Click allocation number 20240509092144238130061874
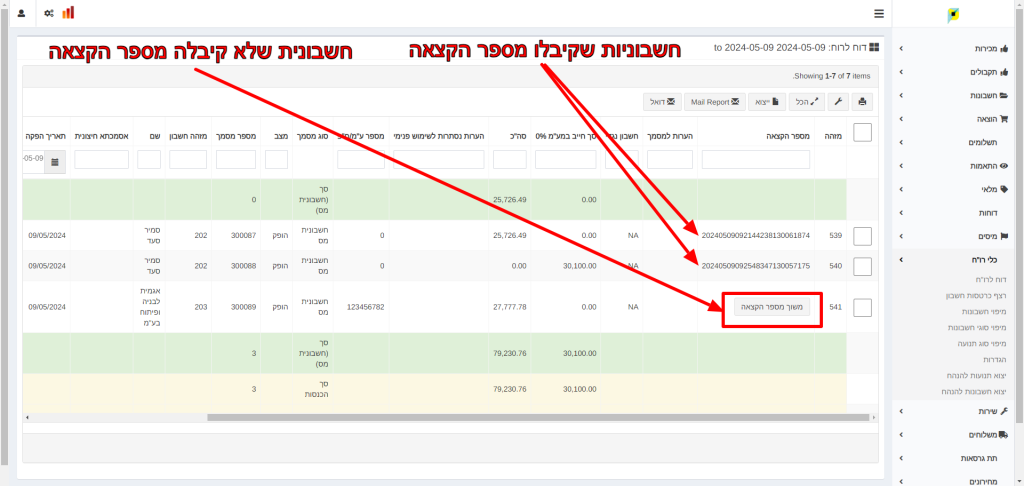Screen dimensions: 1024x486 click(x=756, y=236)
